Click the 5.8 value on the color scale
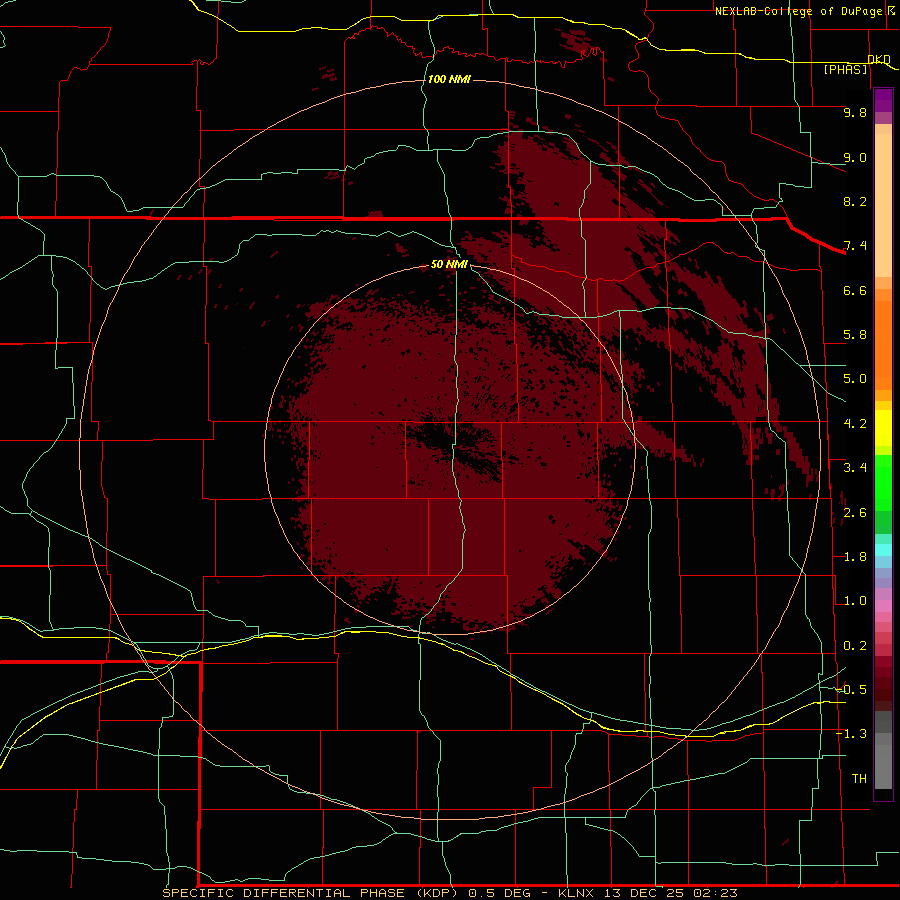The width and height of the screenshot is (900, 900). [x=855, y=335]
